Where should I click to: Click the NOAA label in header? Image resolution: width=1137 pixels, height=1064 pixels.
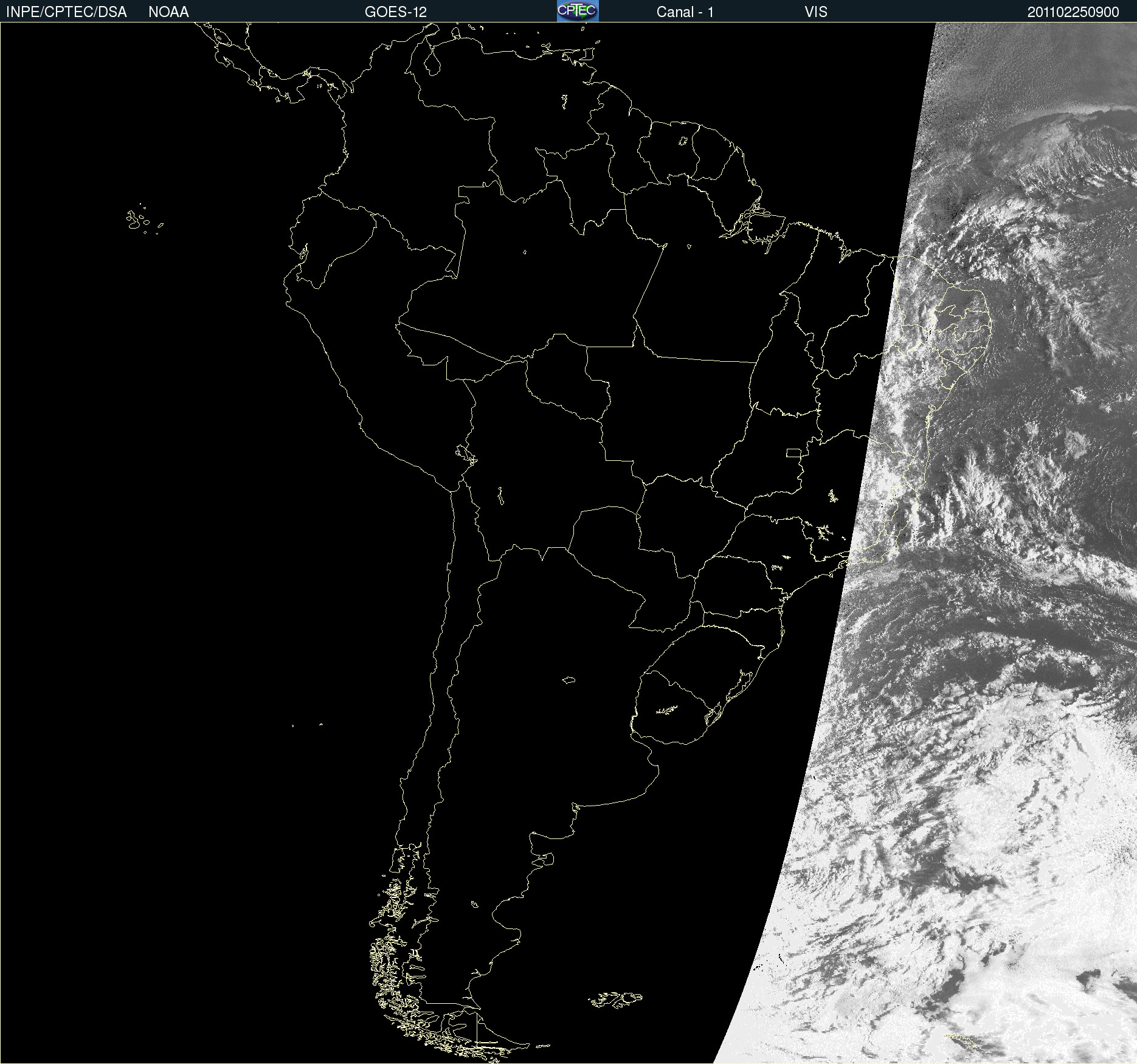pyautogui.click(x=168, y=12)
